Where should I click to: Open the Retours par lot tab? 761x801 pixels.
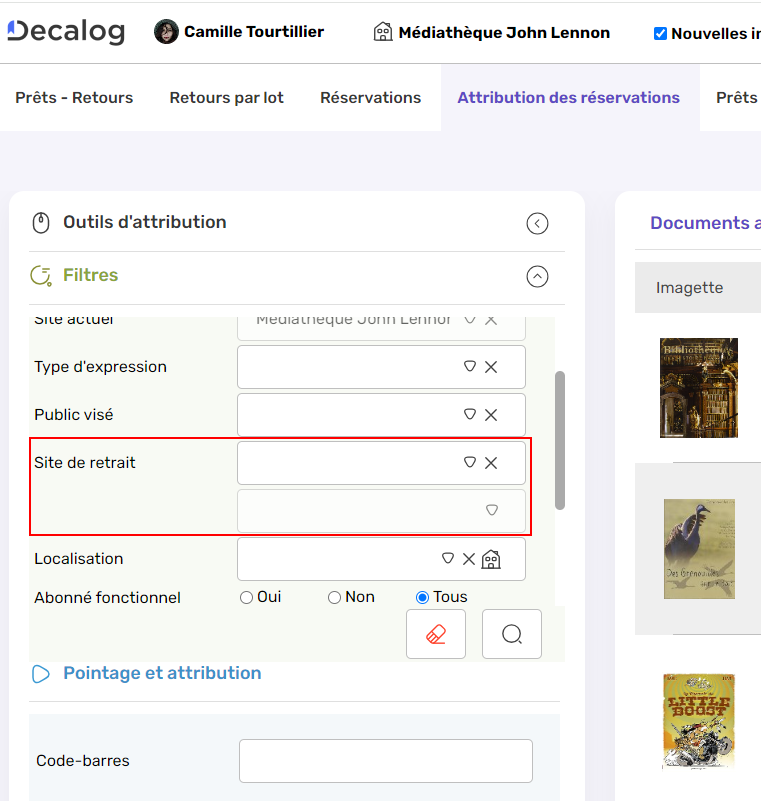coord(226,98)
